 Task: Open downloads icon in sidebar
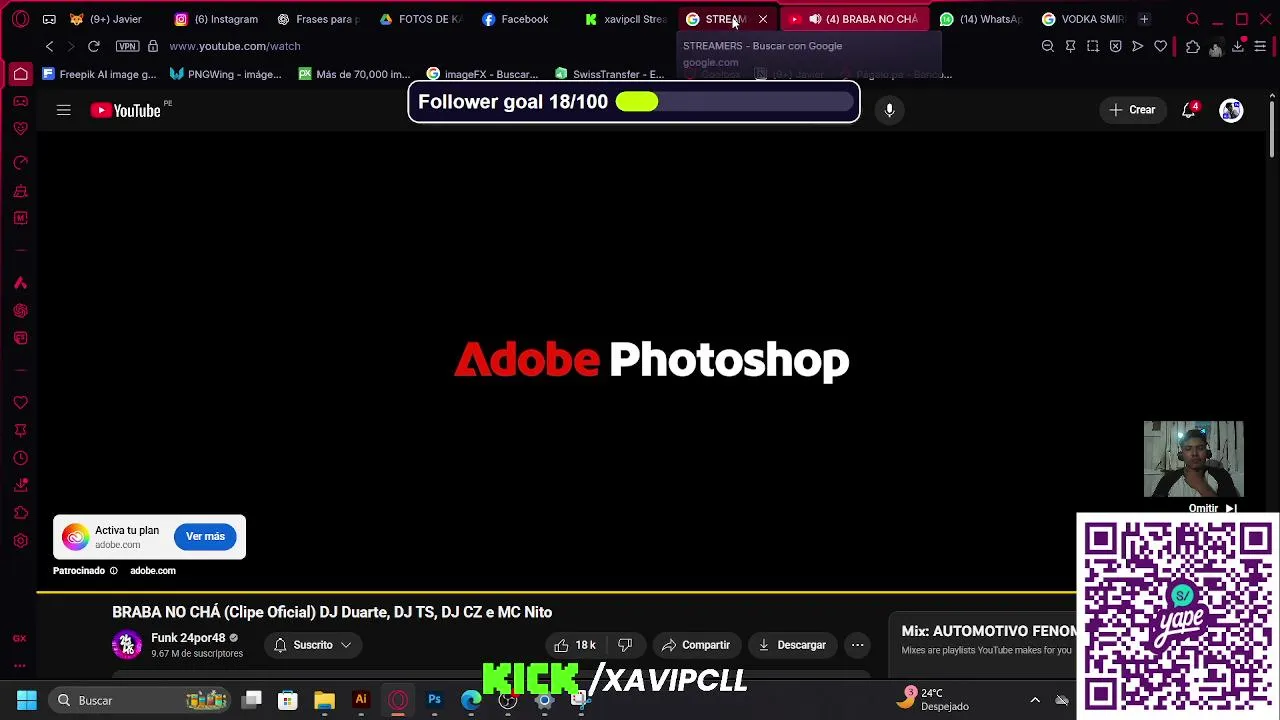20,486
